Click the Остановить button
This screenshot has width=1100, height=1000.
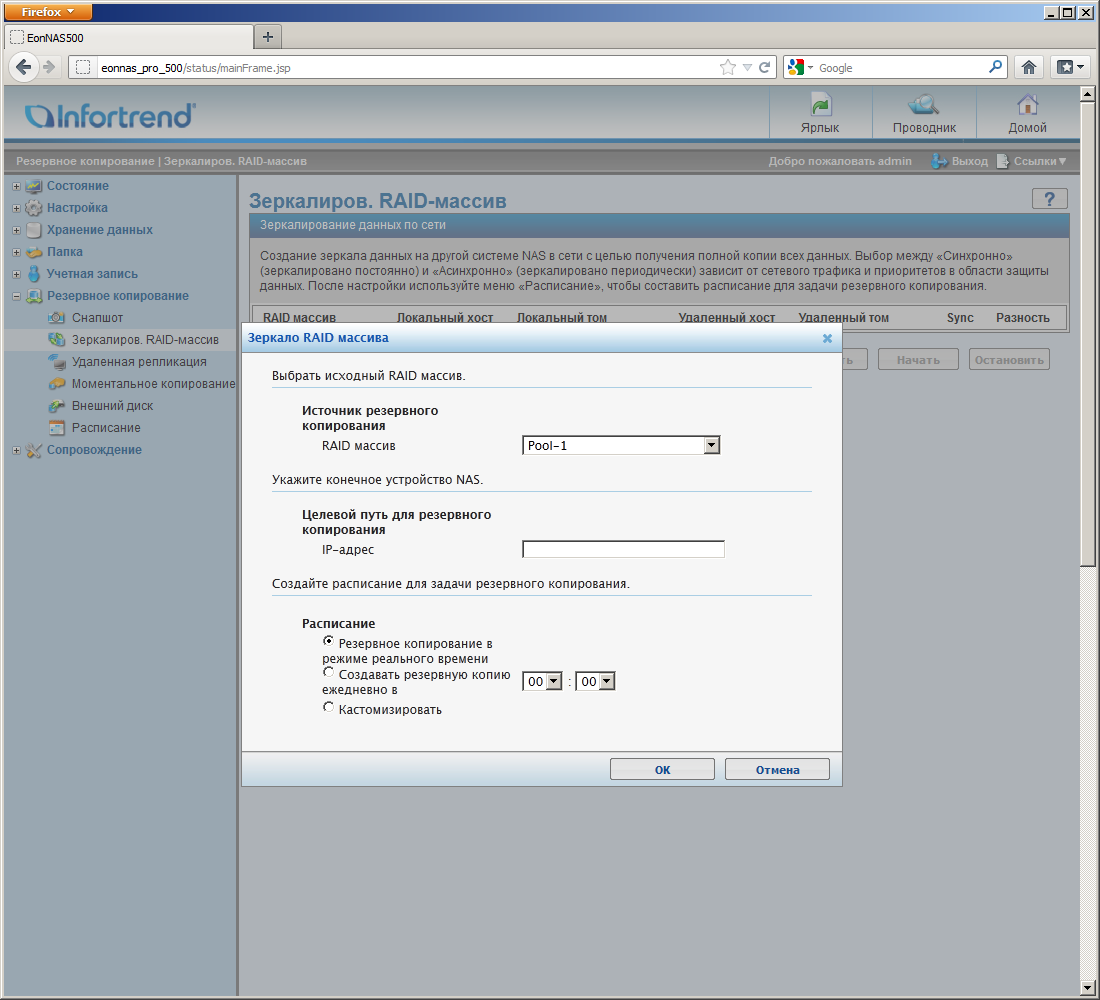coord(1009,360)
